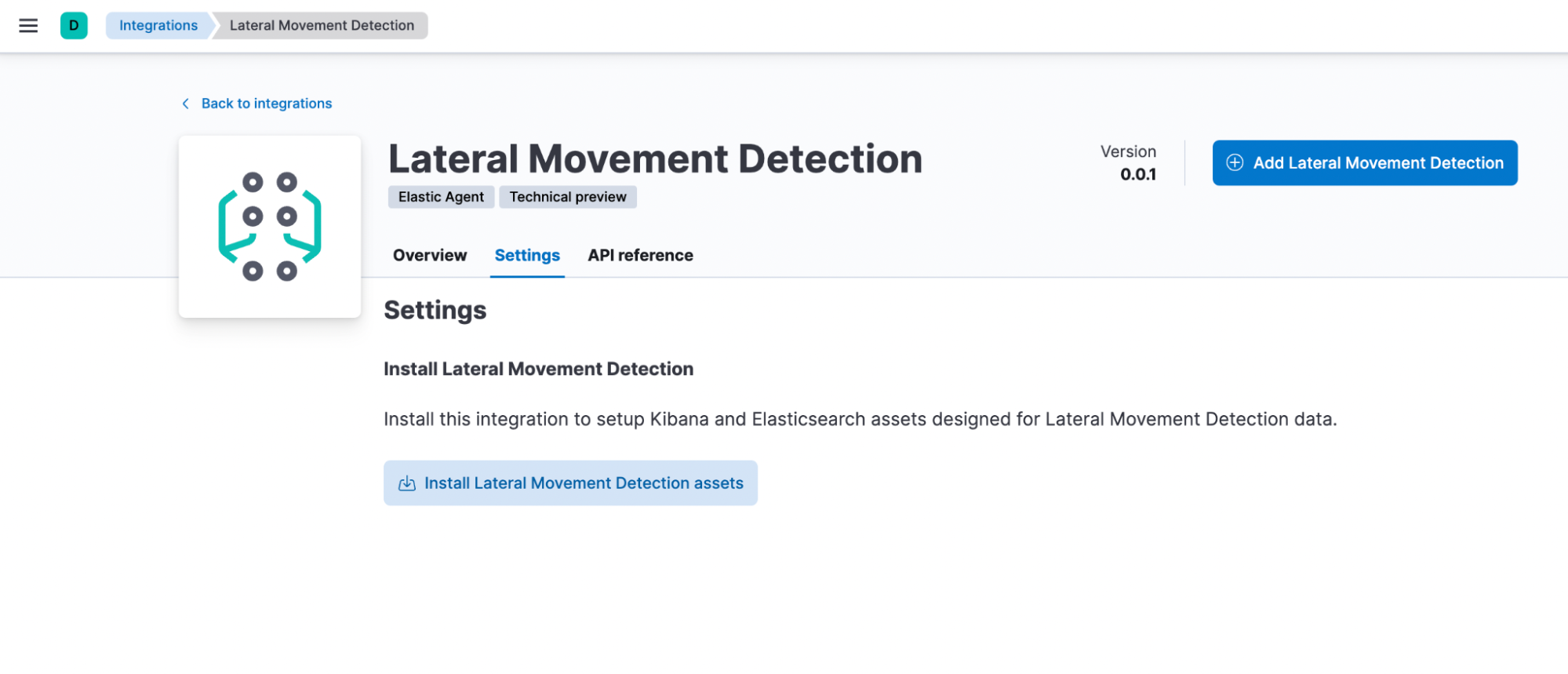This screenshot has height=674, width=1568.
Task: Switch to the Overview tab
Action: coord(430,255)
